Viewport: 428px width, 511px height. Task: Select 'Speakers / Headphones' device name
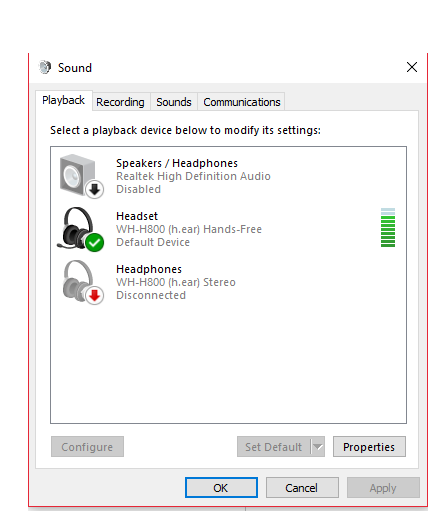pyautogui.click(x=177, y=163)
